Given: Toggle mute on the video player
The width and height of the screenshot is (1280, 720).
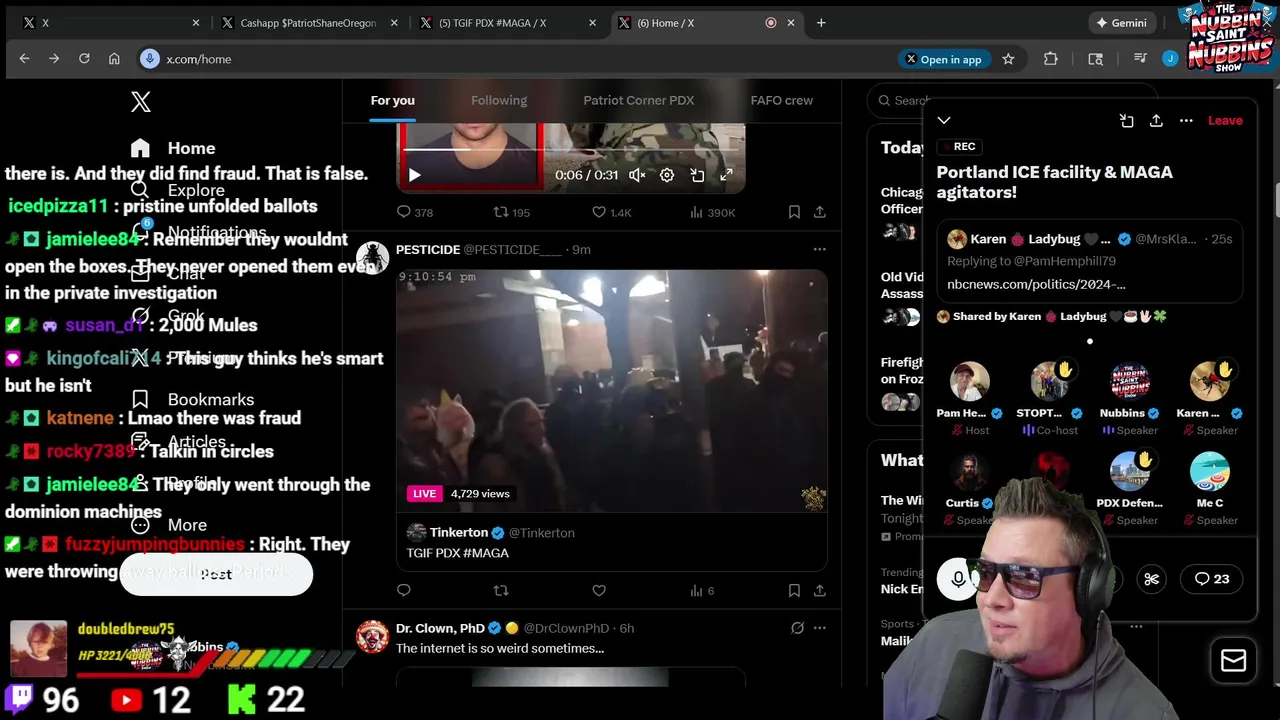Looking at the screenshot, I should 637,175.
